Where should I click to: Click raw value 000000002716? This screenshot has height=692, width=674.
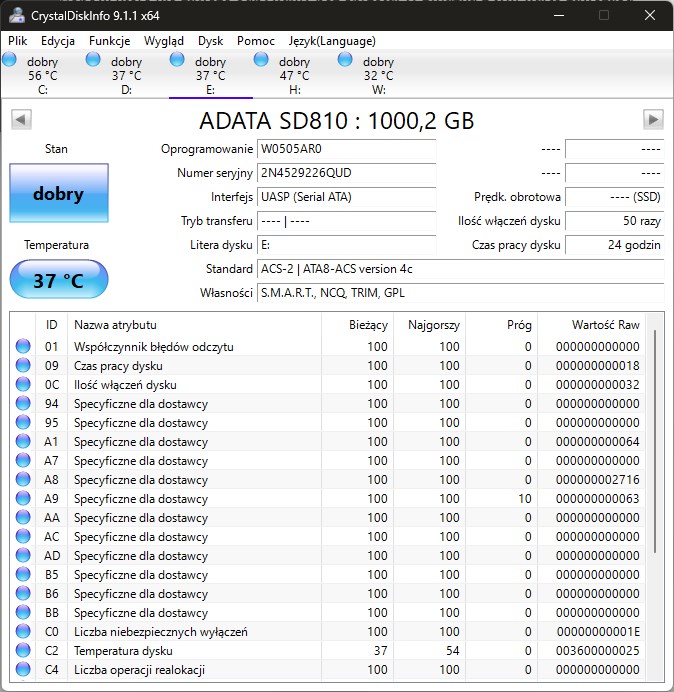(x=598, y=479)
